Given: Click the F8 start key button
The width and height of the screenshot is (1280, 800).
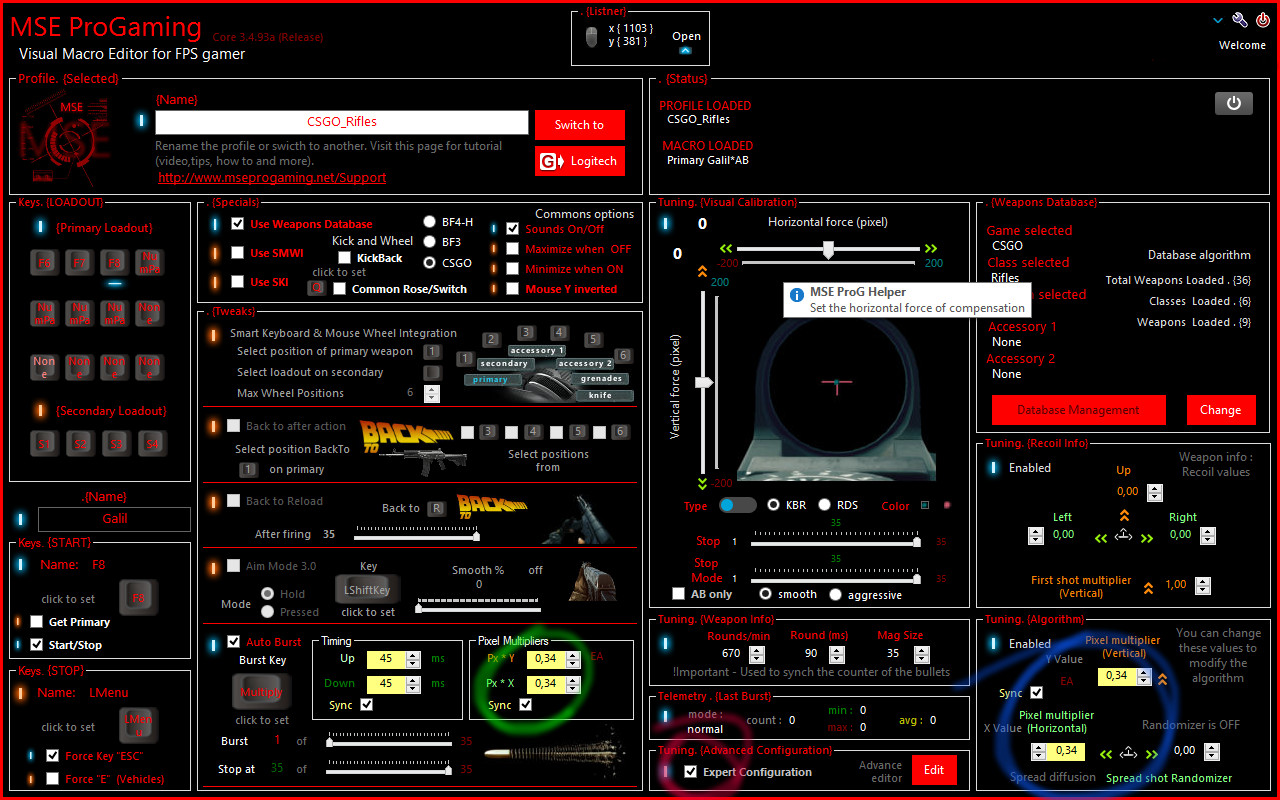Looking at the screenshot, I should 139,599.
